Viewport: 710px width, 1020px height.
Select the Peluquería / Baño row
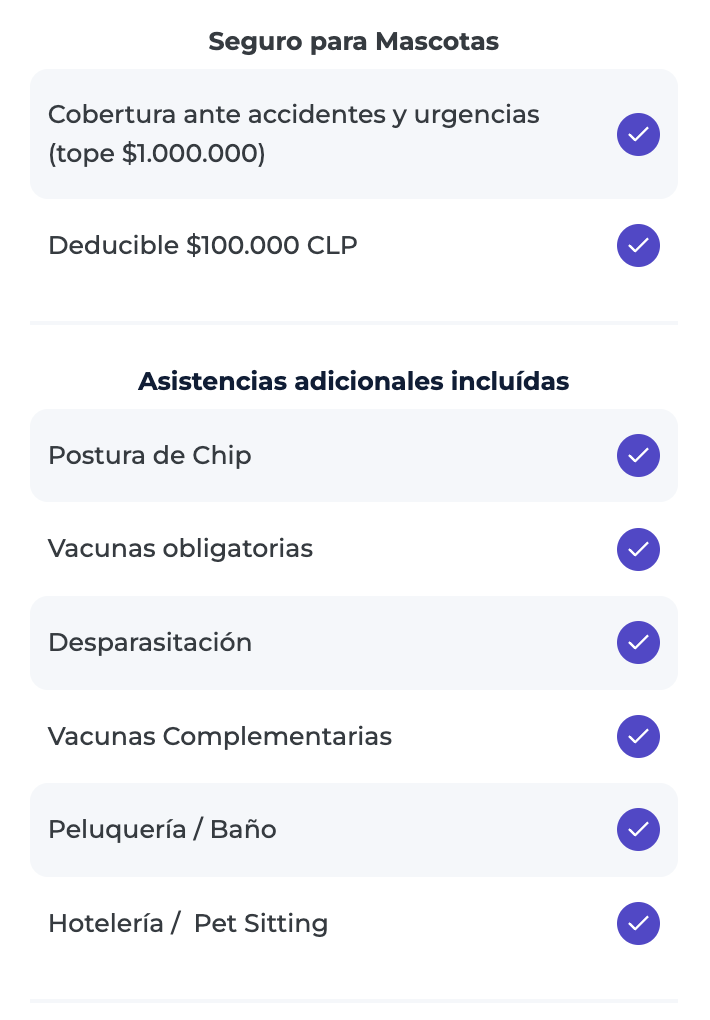coord(354,829)
